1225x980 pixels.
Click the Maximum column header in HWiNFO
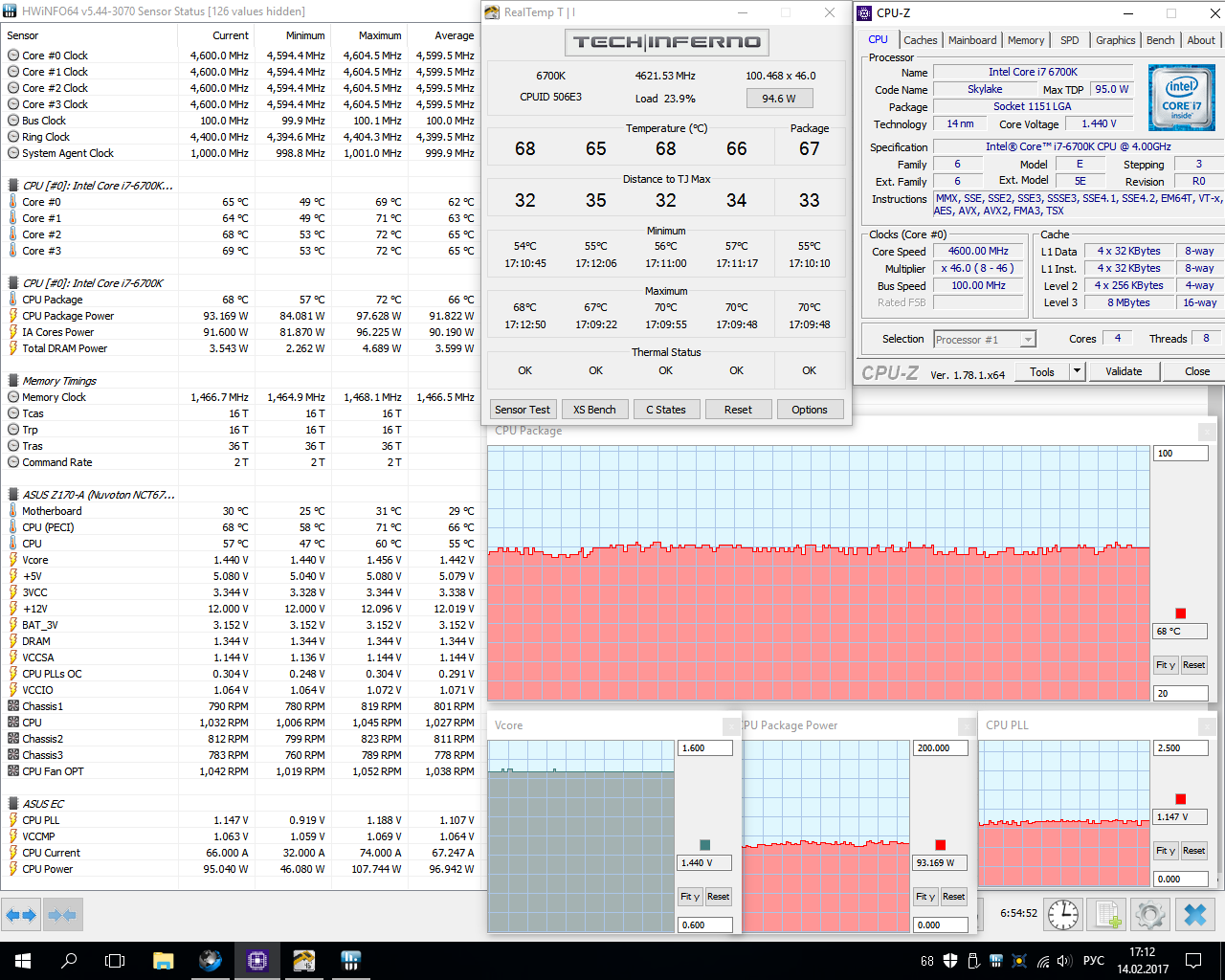point(369,35)
